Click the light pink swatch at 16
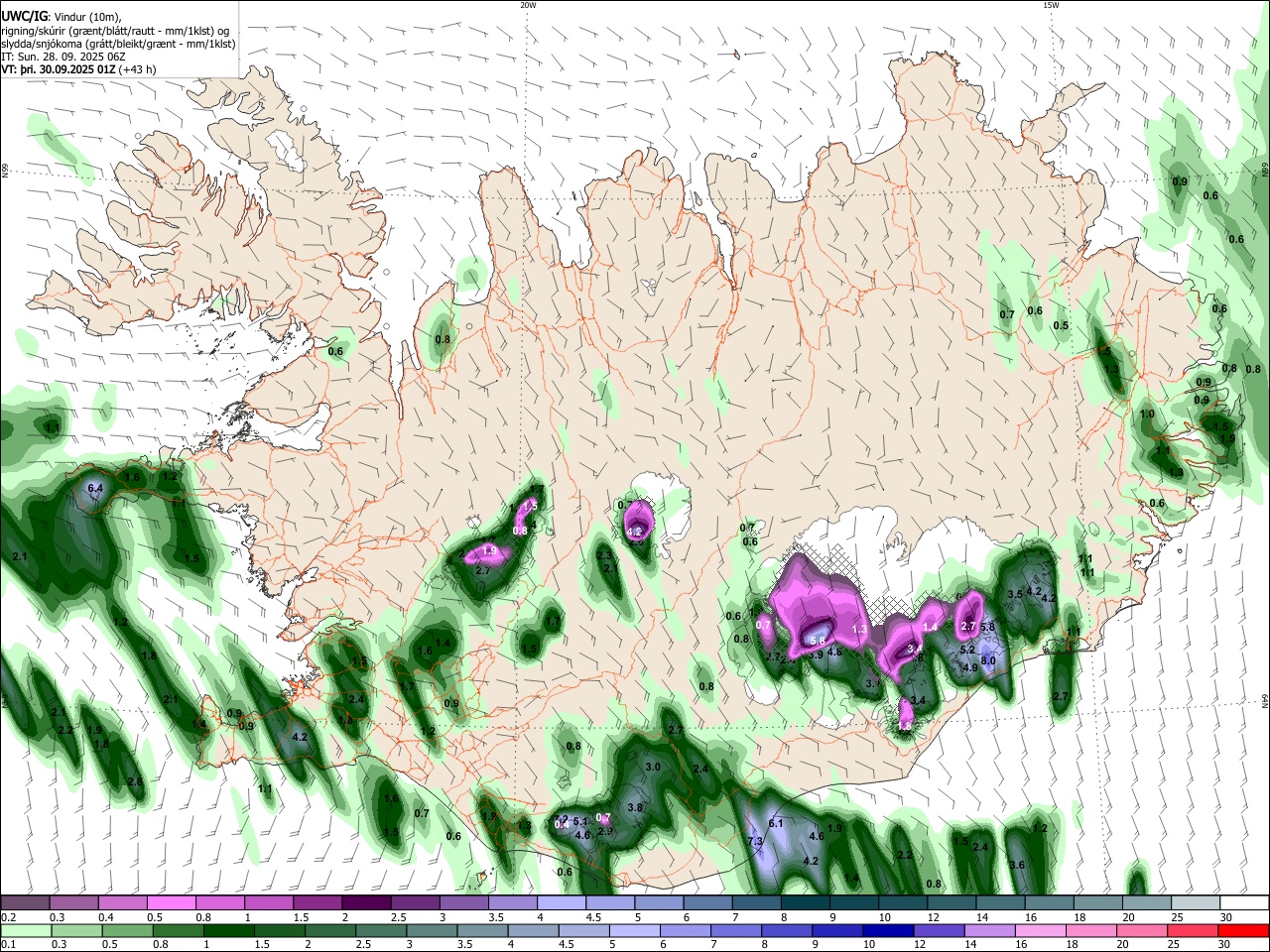The image size is (1270, 952). [1041, 930]
